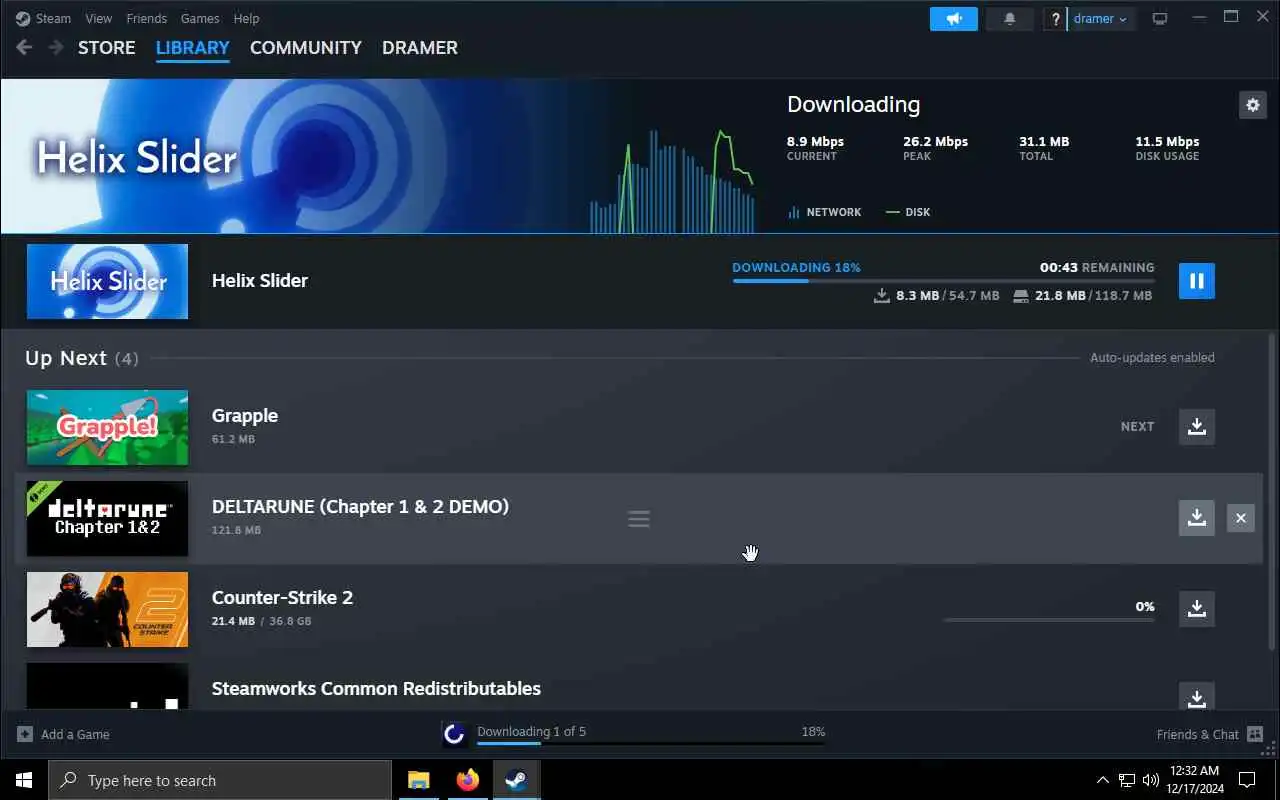Image resolution: width=1280 pixels, height=800 pixels.
Task: Start DELTARUNE download now
Action: coord(1196,517)
